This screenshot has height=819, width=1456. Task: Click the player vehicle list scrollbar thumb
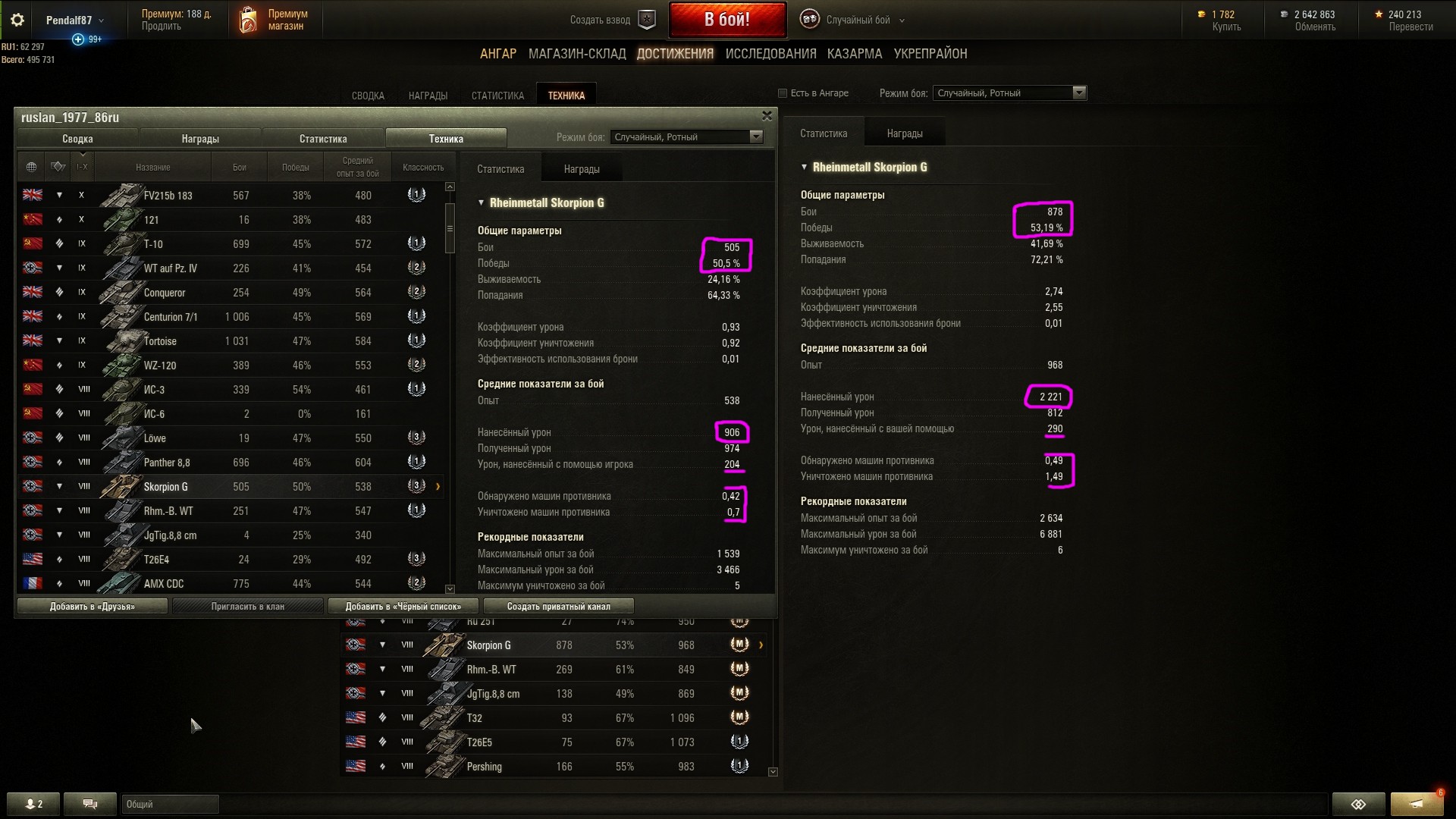450,228
